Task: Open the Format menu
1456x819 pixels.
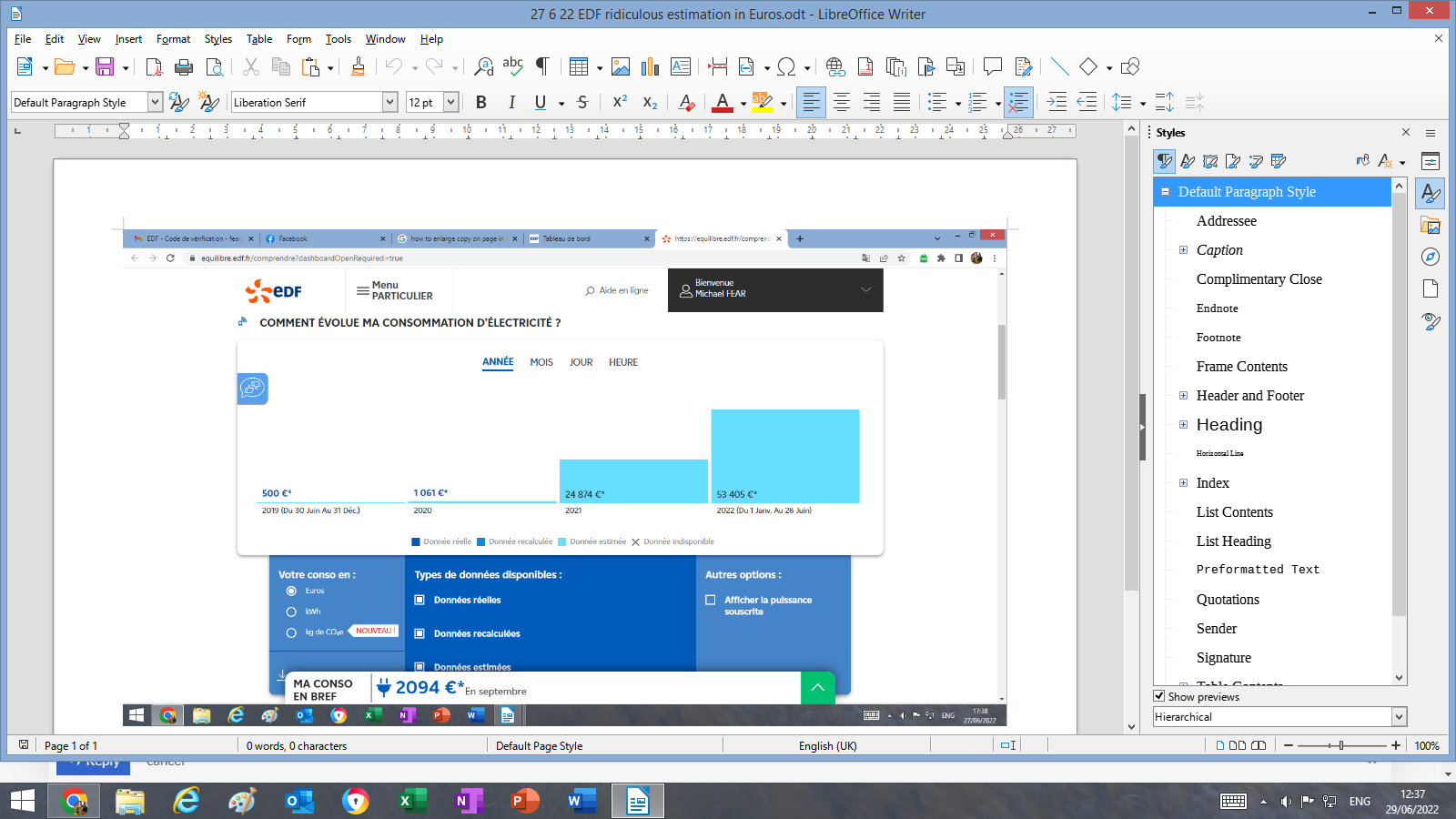Action: [173, 39]
